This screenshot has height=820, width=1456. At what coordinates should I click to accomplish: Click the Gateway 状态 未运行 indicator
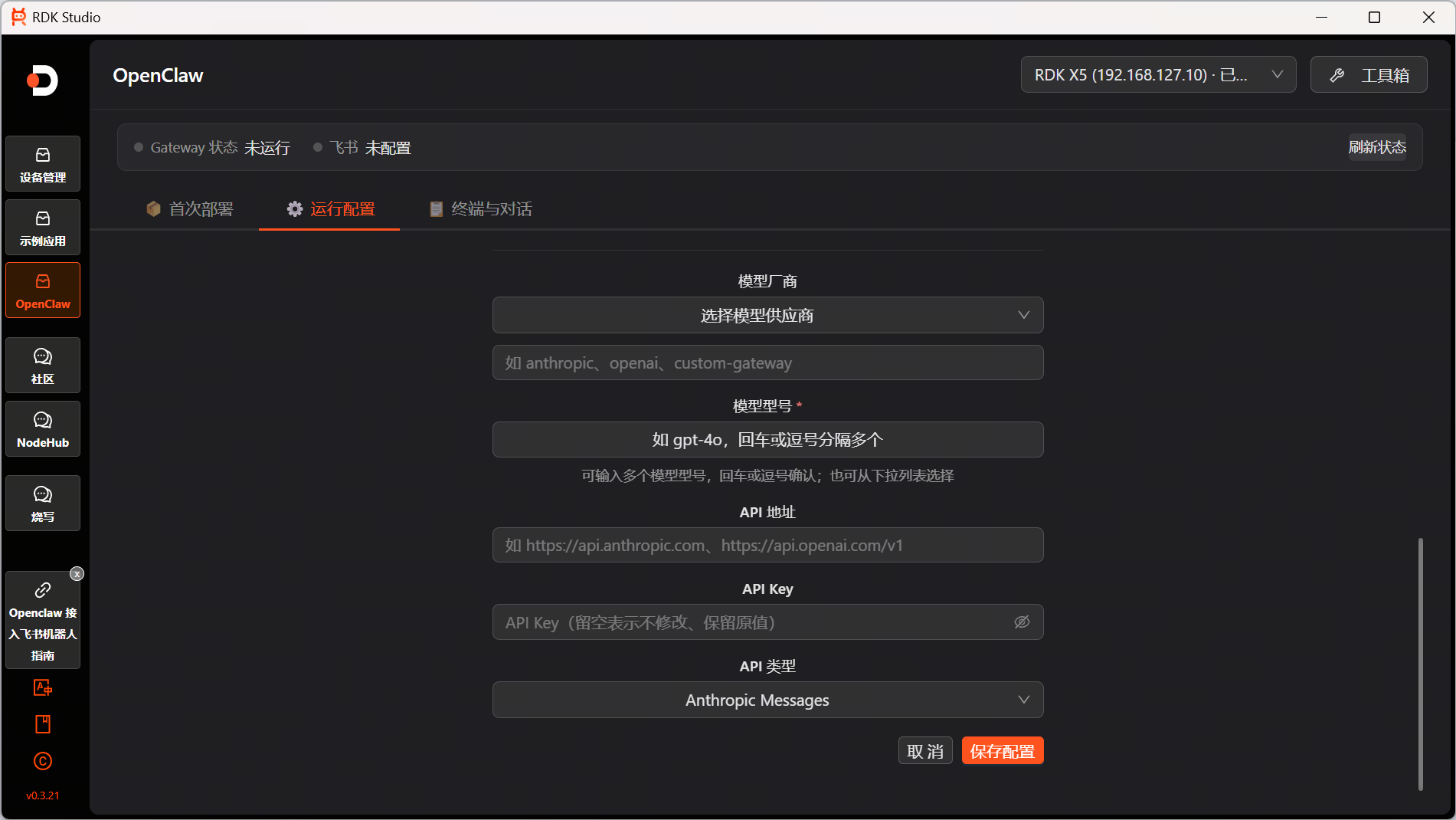(x=212, y=148)
